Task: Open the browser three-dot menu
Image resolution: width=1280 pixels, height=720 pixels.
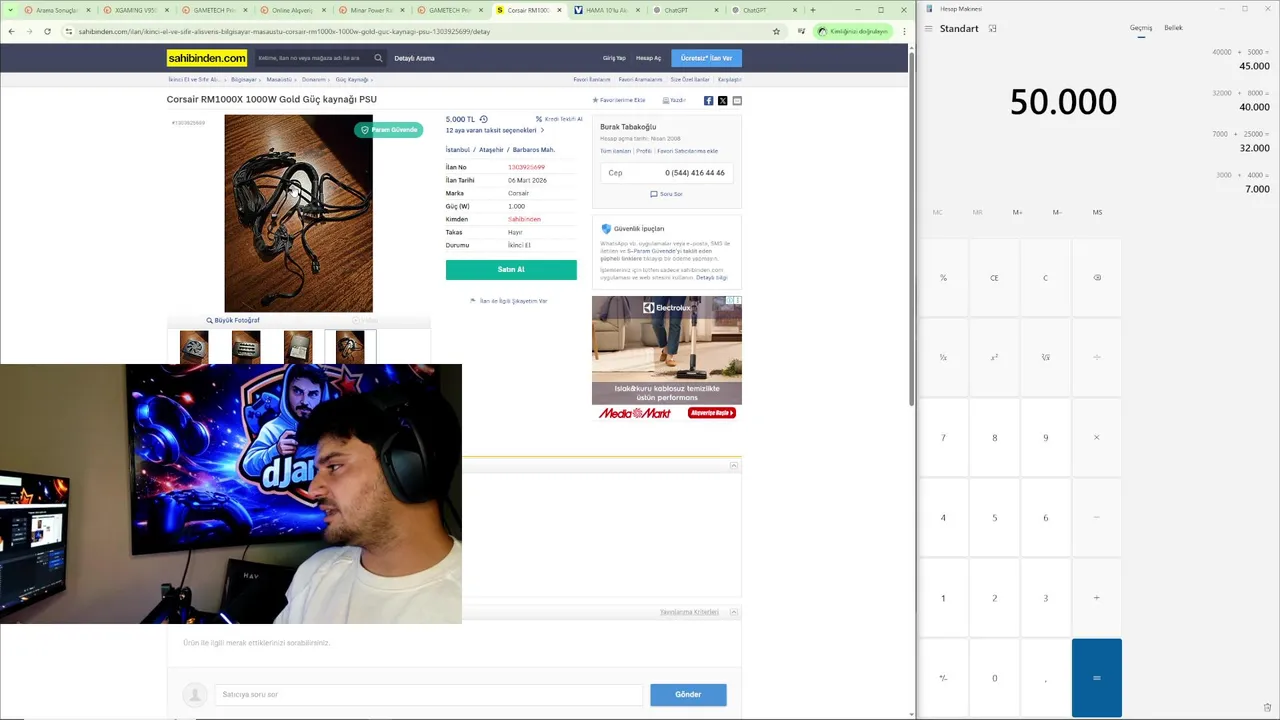Action: [x=904, y=31]
